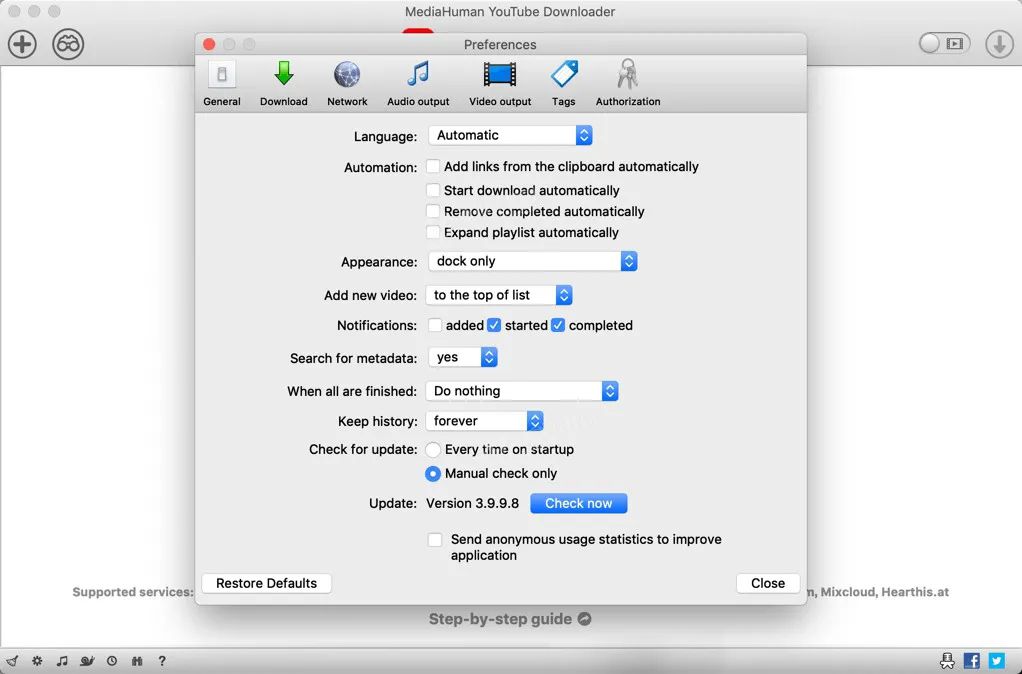The image size is (1022, 674).
Task: Select Every time on startup update option
Action: point(433,450)
